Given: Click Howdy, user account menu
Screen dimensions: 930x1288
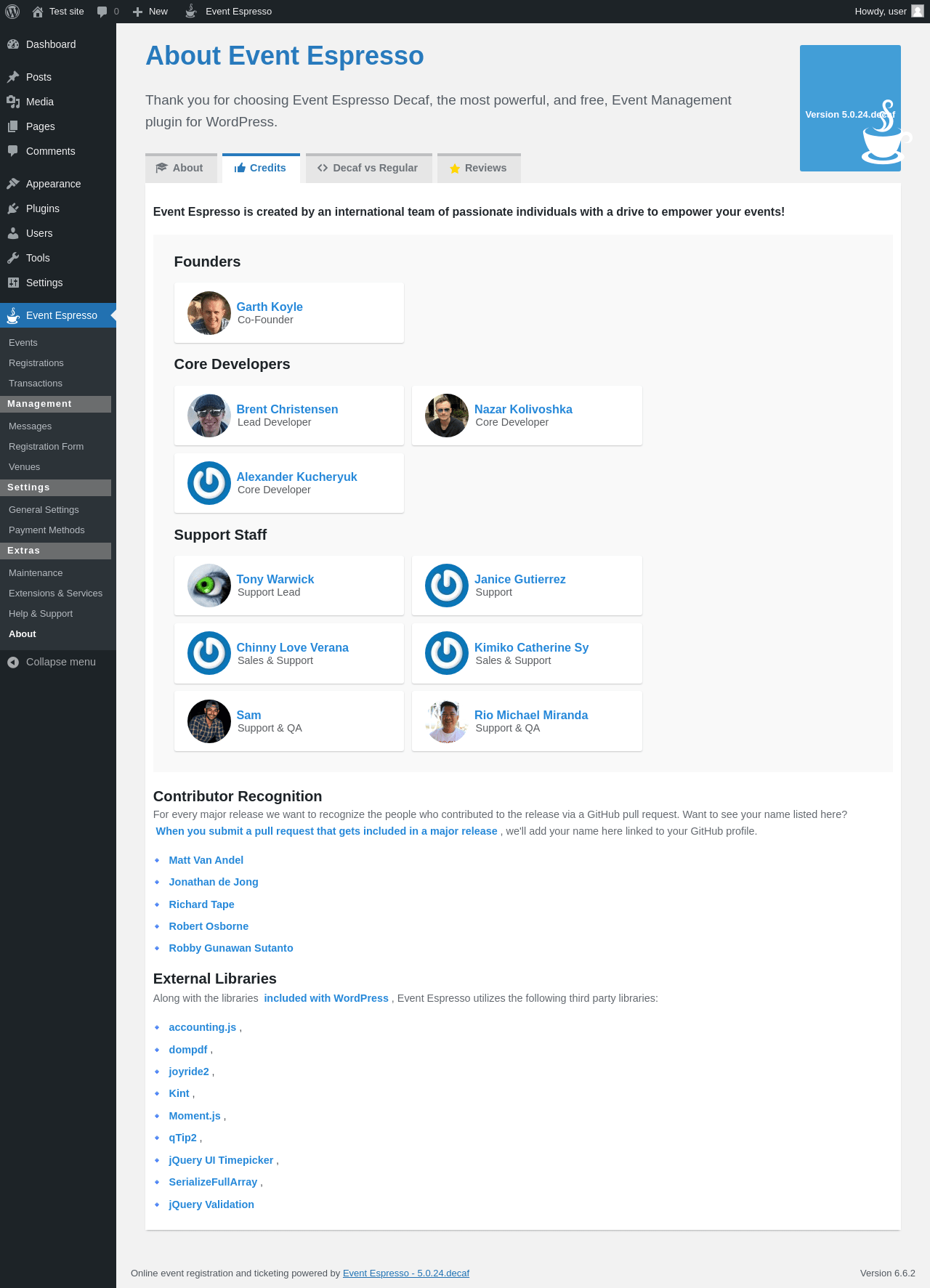Looking at the screenshot, I should (889, 12).
